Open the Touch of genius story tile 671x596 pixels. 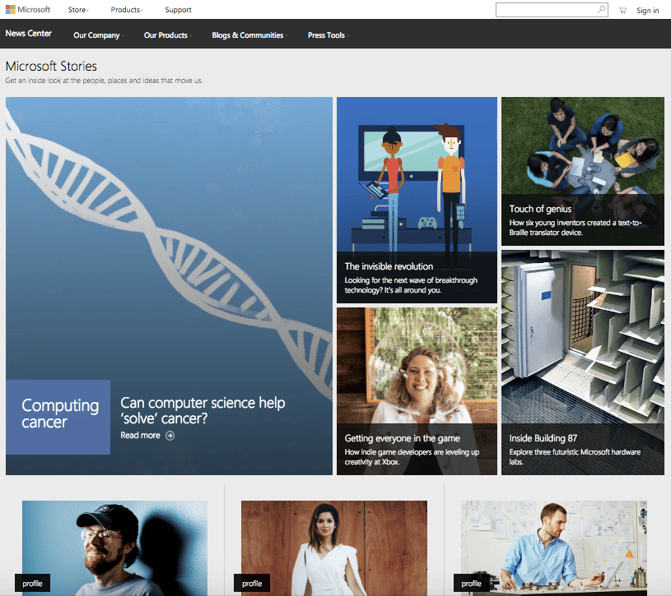(582, 171)
